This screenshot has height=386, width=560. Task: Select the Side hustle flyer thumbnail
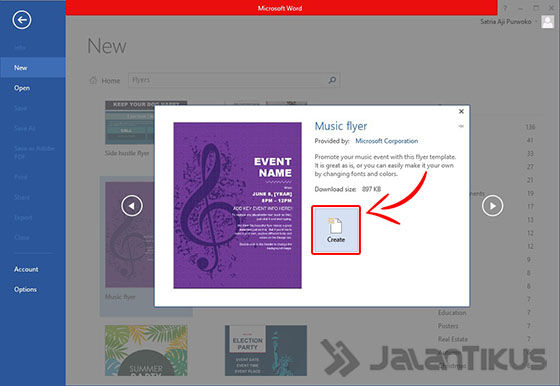tap(130, 123)
